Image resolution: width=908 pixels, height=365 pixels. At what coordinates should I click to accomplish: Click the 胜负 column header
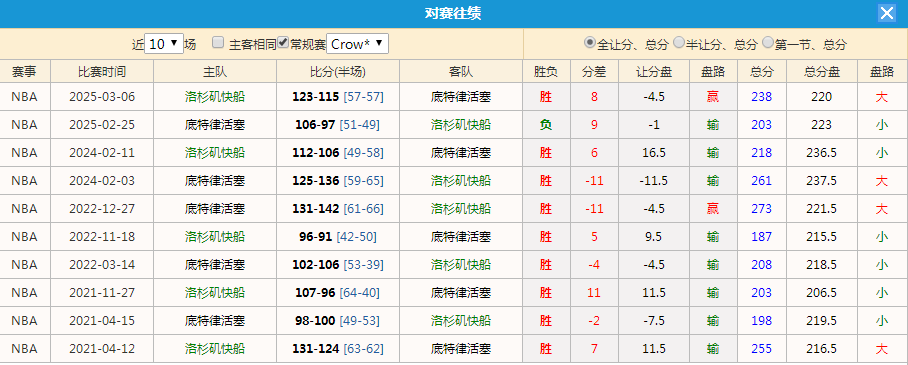pos(546,72)
